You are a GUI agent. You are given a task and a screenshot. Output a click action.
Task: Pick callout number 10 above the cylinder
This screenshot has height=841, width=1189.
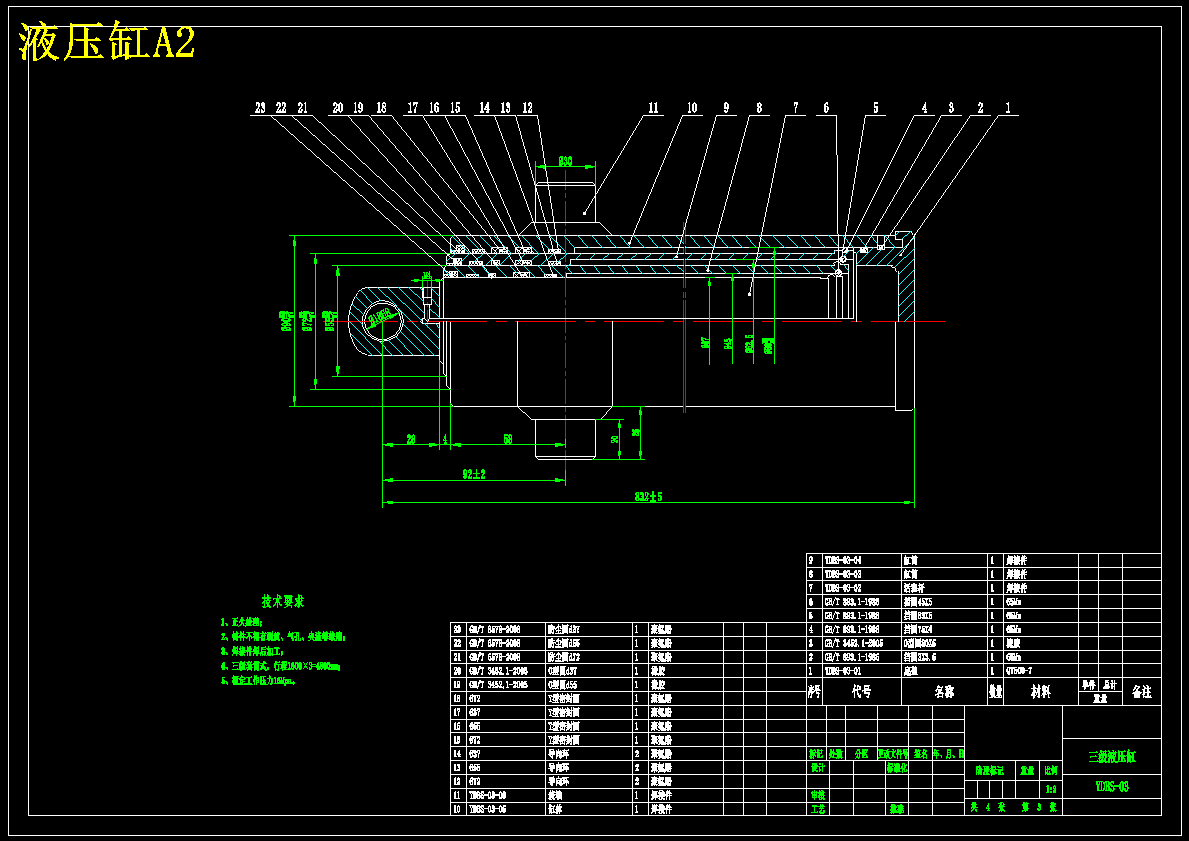tap(692, 108)
